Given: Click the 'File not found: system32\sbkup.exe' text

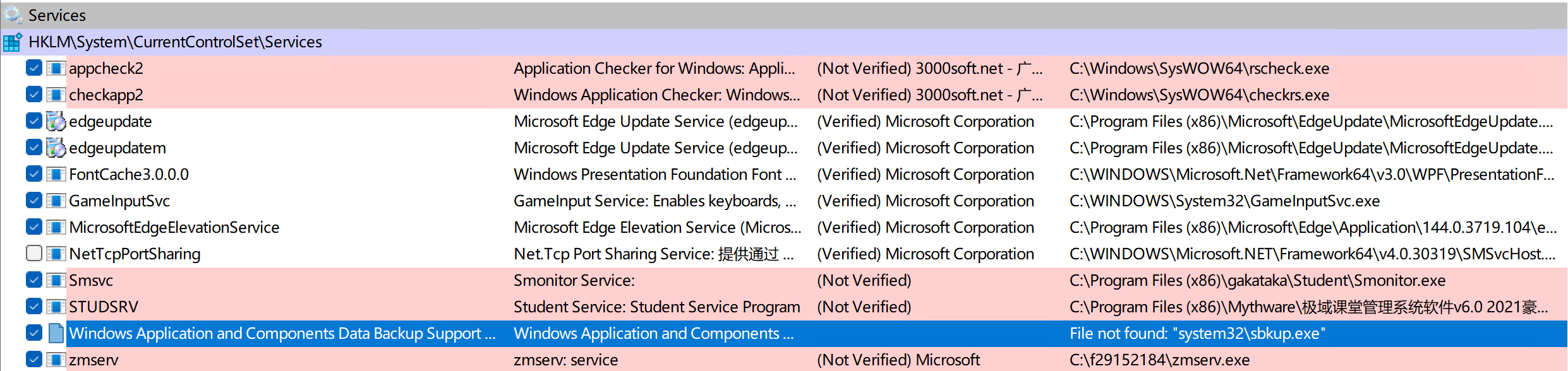Looking at the screenshot, I should (x=1197, y=333).
